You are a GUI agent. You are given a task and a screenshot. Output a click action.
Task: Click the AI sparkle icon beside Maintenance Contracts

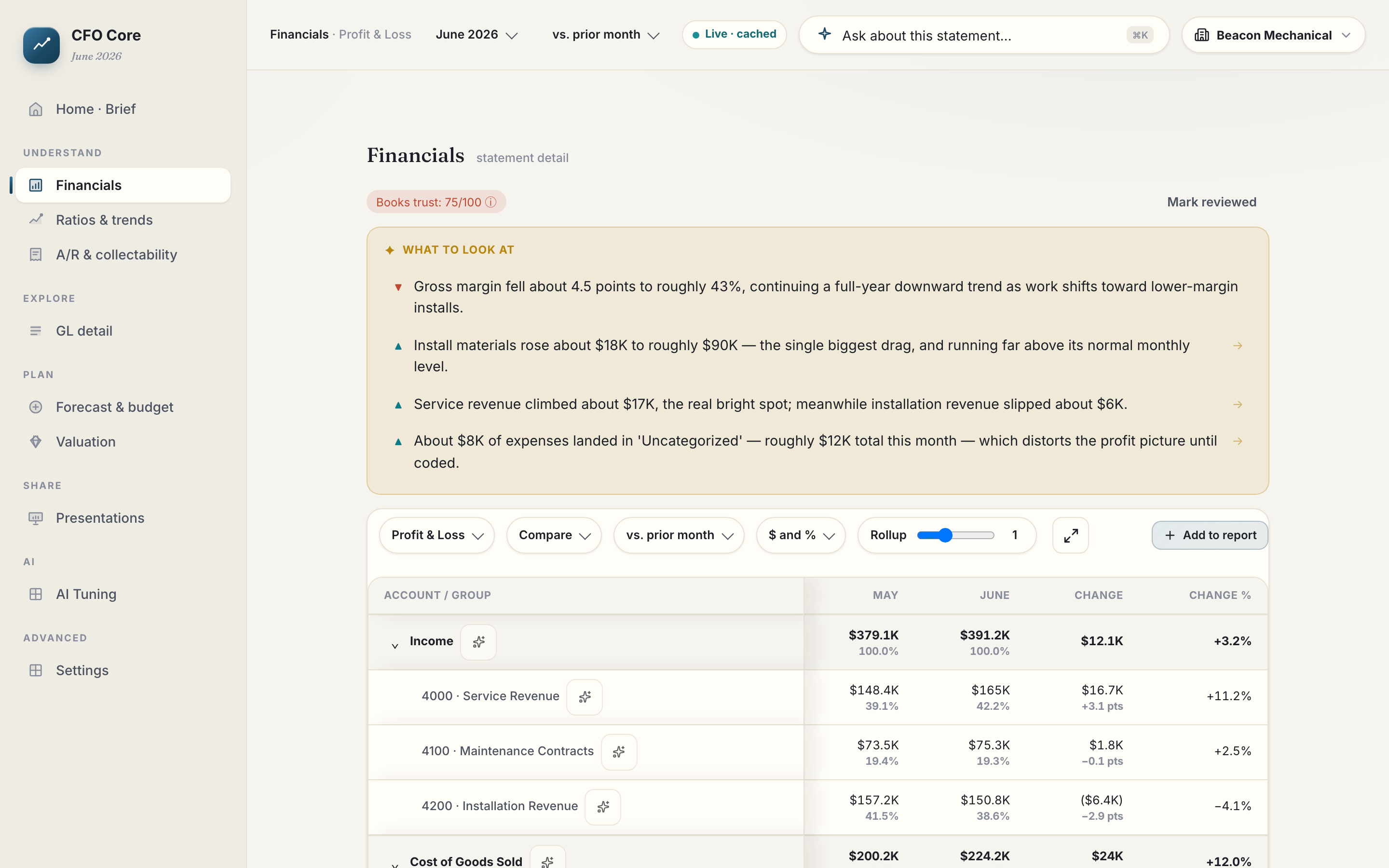(619, 751)
